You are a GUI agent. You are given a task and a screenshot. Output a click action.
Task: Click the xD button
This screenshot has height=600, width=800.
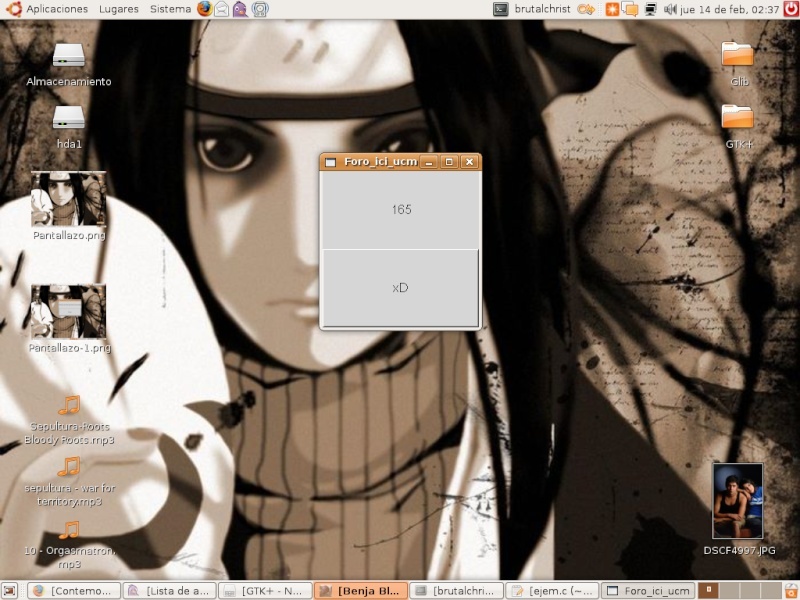[401, 288]
